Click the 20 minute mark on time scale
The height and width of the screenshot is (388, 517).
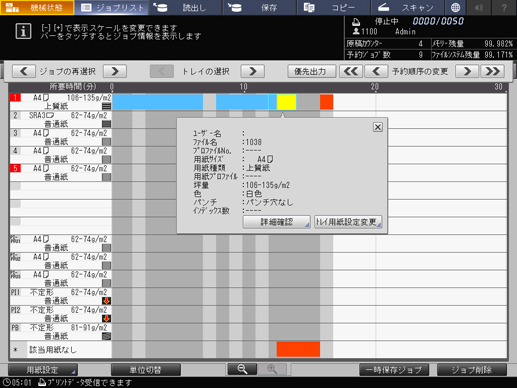tap(375, 87)
